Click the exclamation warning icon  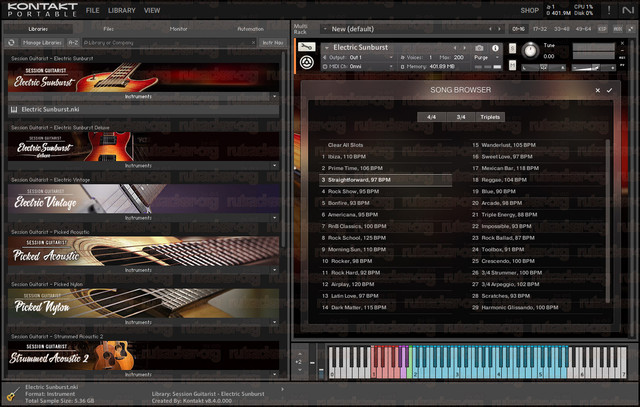[609, 10]
